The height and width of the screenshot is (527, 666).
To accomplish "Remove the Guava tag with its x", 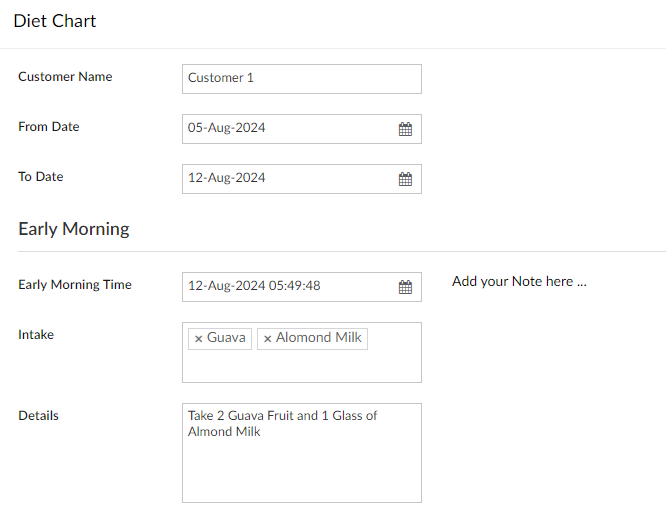I will [198, 339].
